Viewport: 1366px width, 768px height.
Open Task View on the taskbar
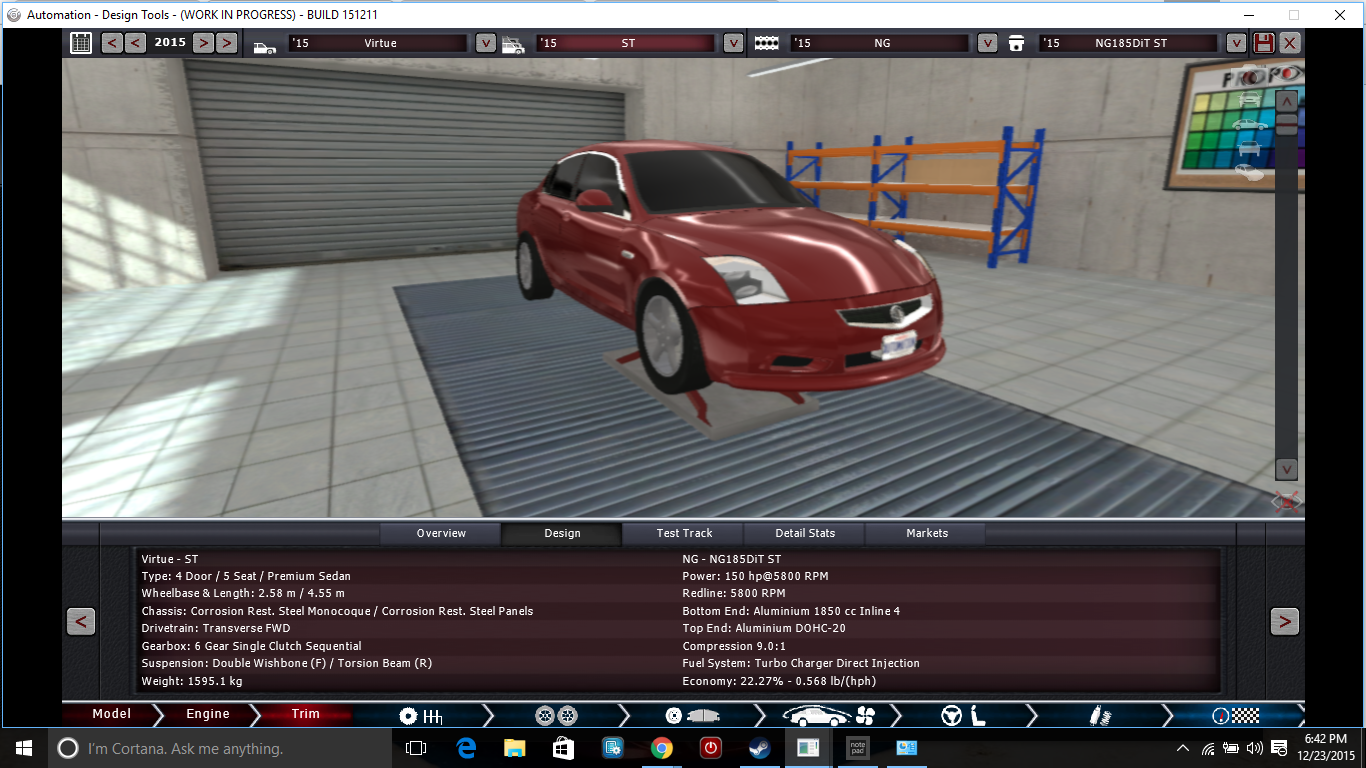pos(416,748)
